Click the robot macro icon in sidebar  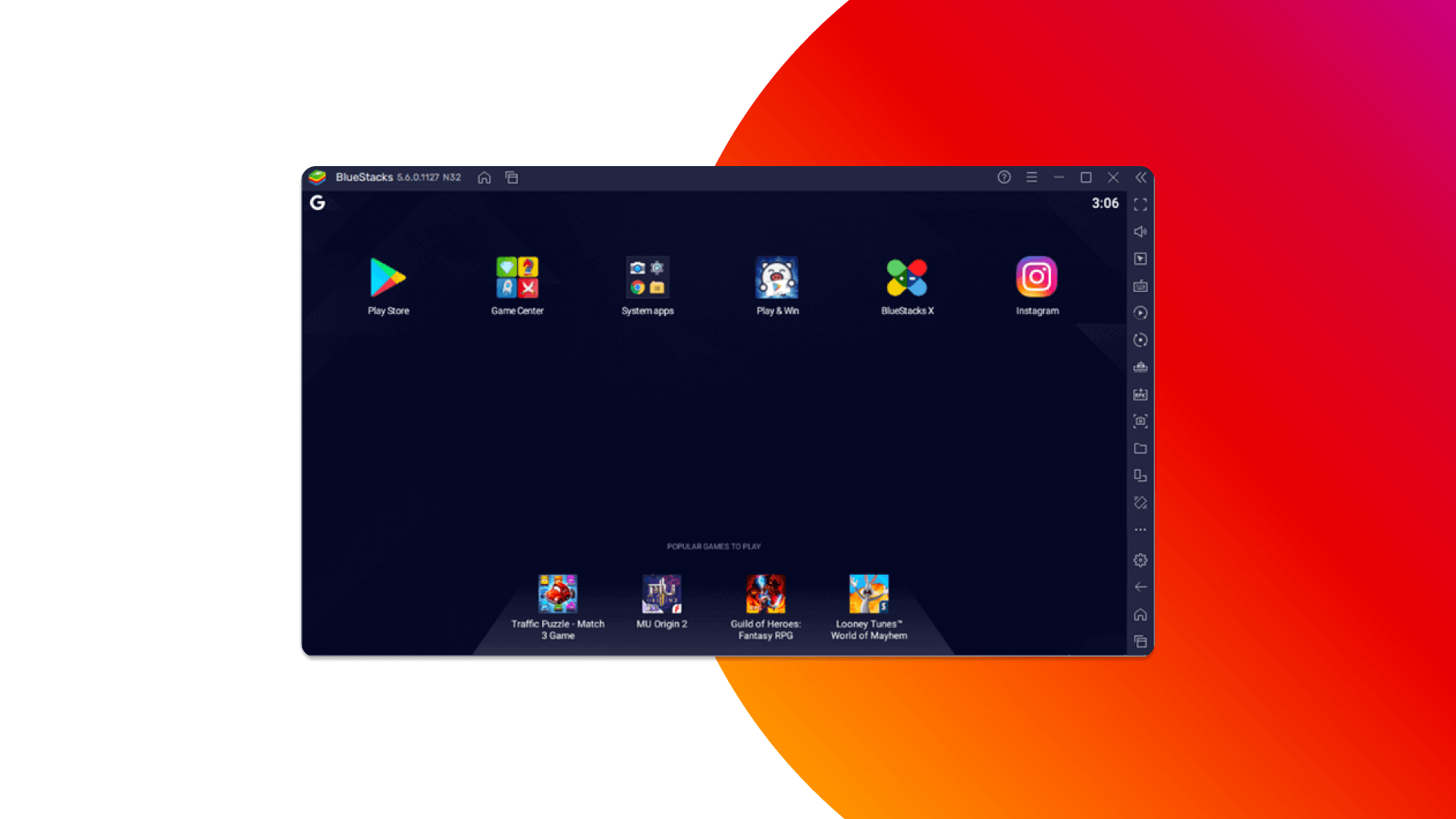[x=1141, y=367]
